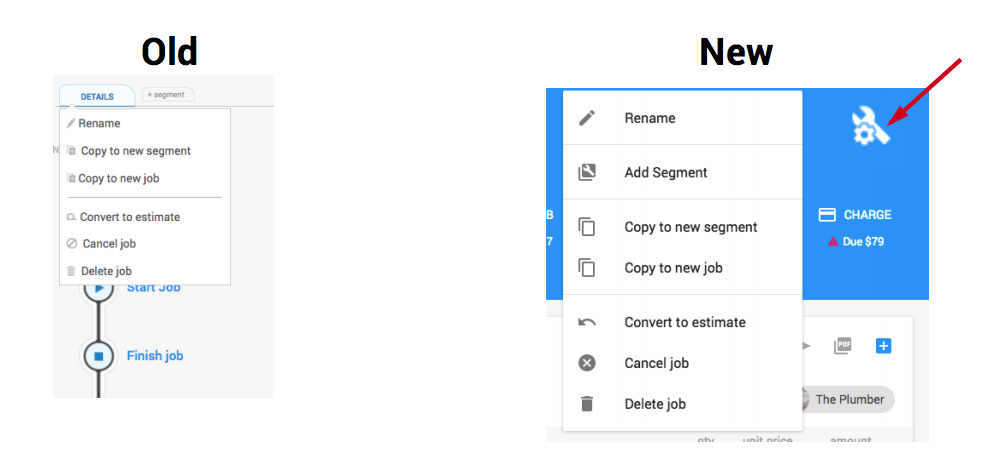
Task: Click Rename in the new menu
Action: 649,118
